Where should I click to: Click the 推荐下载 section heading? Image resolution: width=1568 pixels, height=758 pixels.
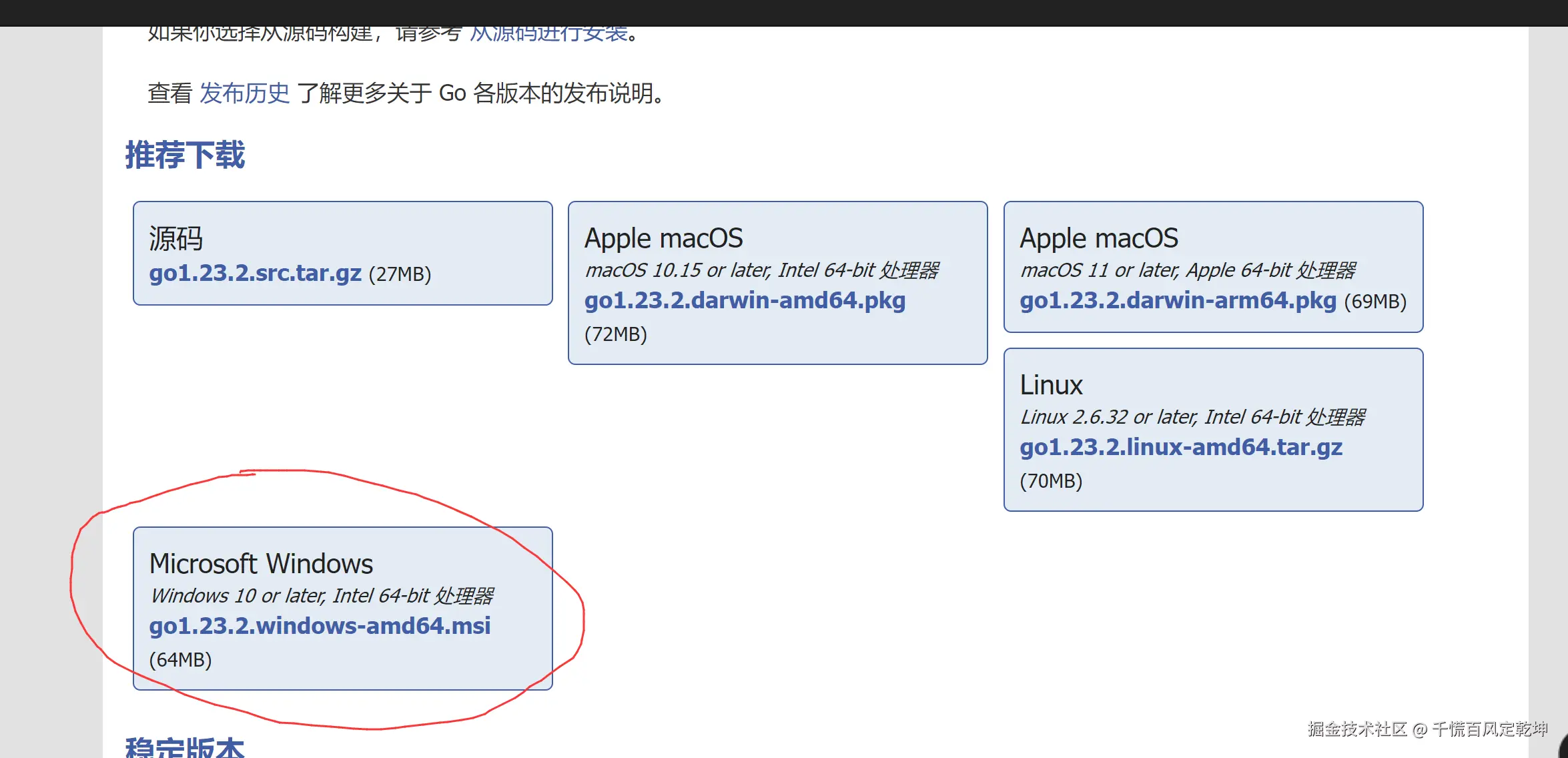click(185, 155)
